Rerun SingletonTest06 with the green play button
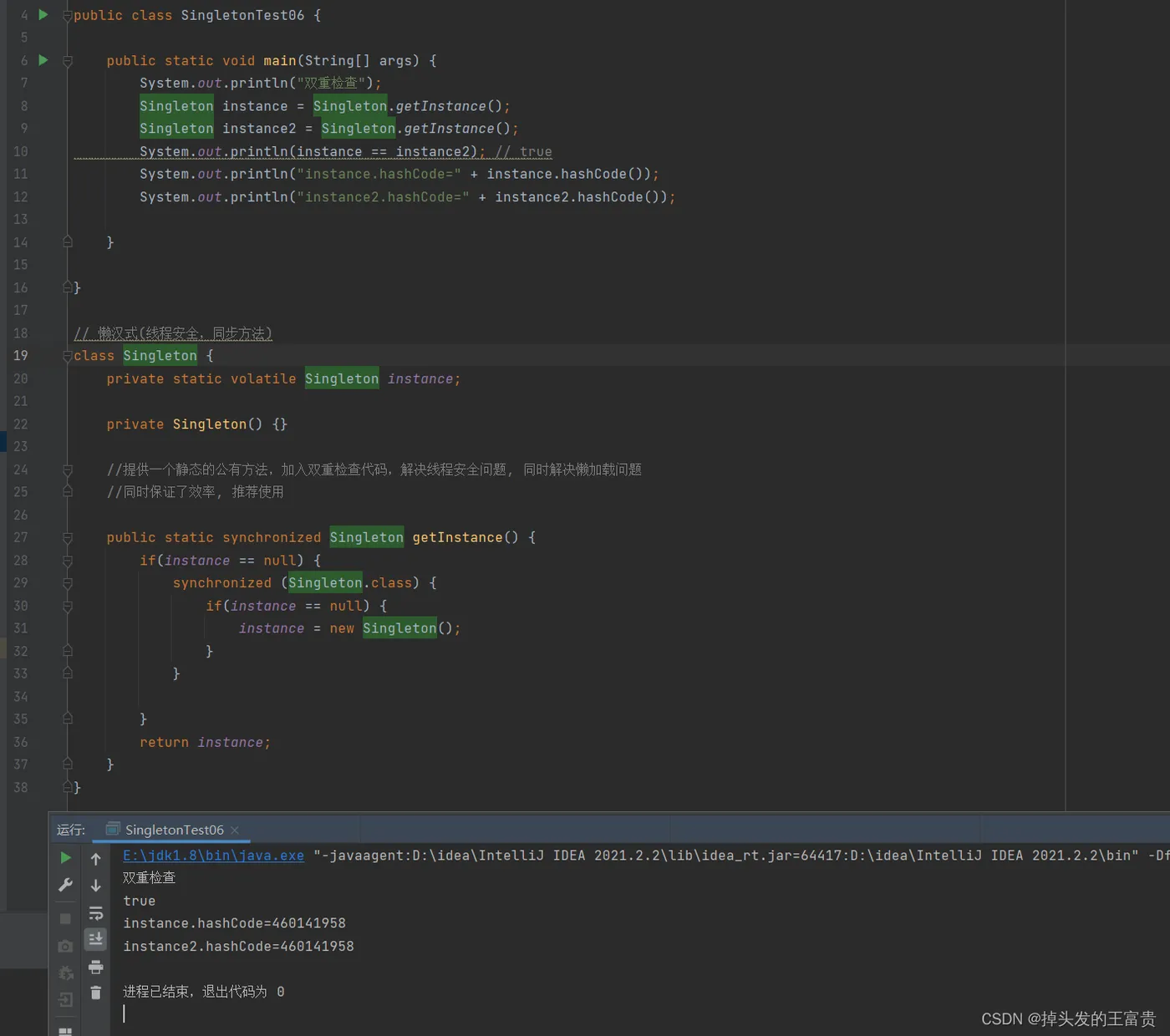The height and width of the screenshot is (1036, 1170). pos(66,858)
